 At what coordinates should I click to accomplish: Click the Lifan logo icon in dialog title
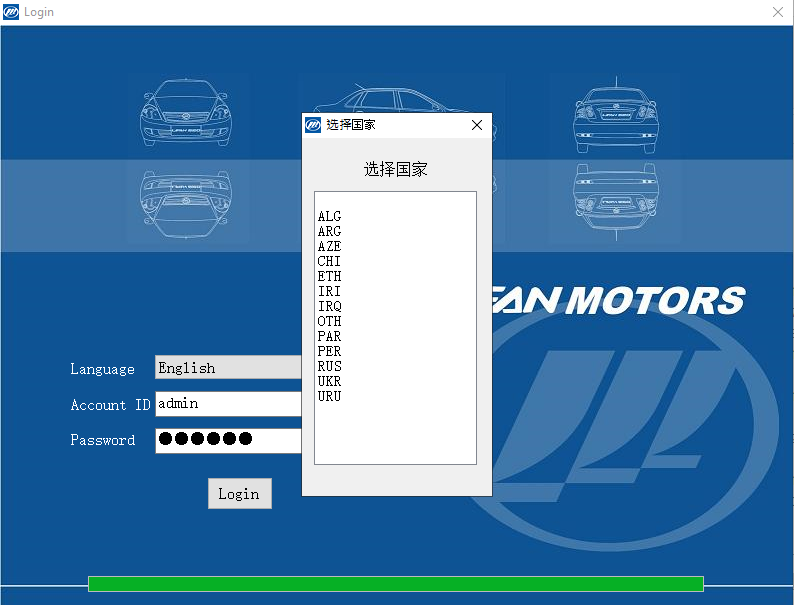[313, 125]
